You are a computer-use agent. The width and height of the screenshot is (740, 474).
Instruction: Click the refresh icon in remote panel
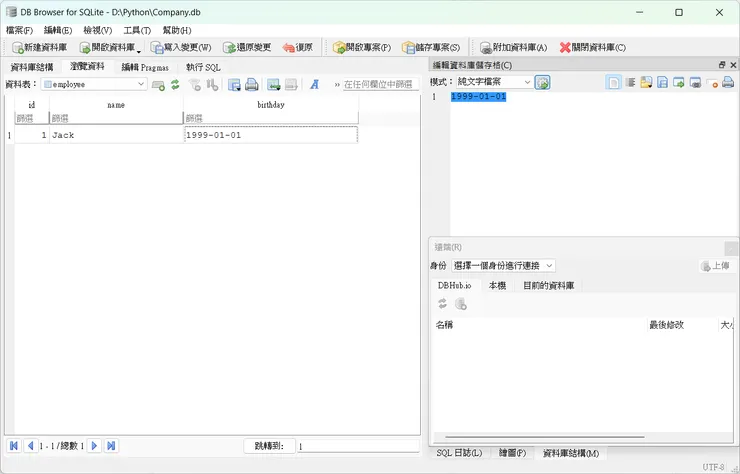442,304
